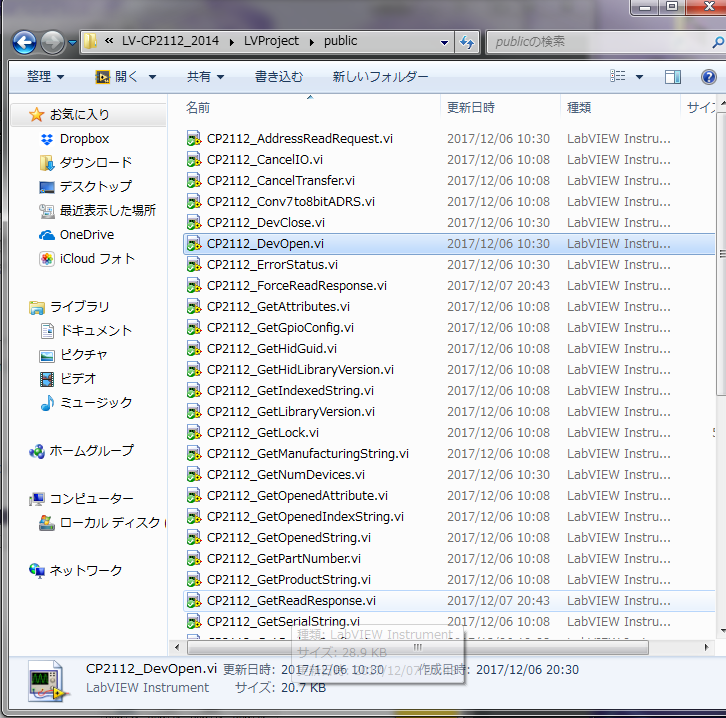
Task: Open ダウンロード folder in favorites
Action: click(95, 162)
